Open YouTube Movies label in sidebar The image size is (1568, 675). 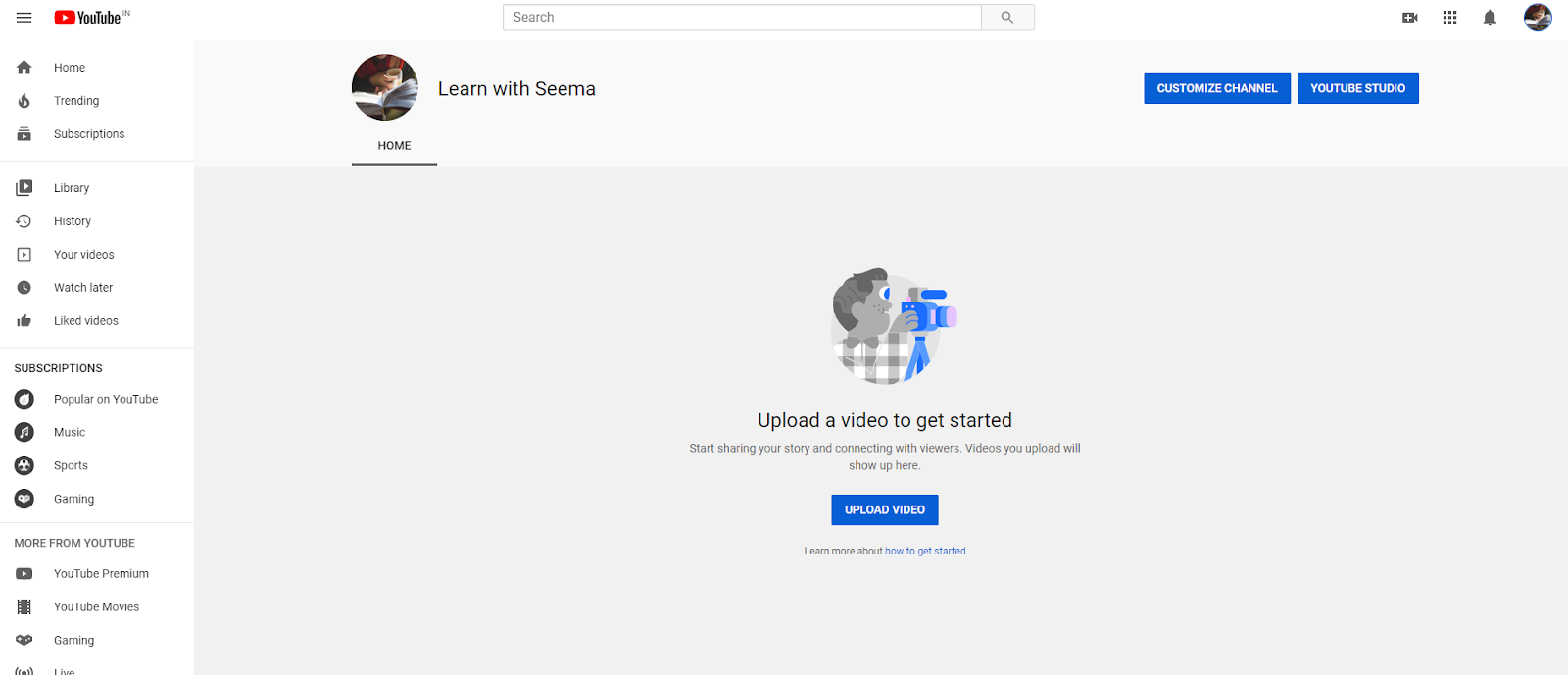96,607
